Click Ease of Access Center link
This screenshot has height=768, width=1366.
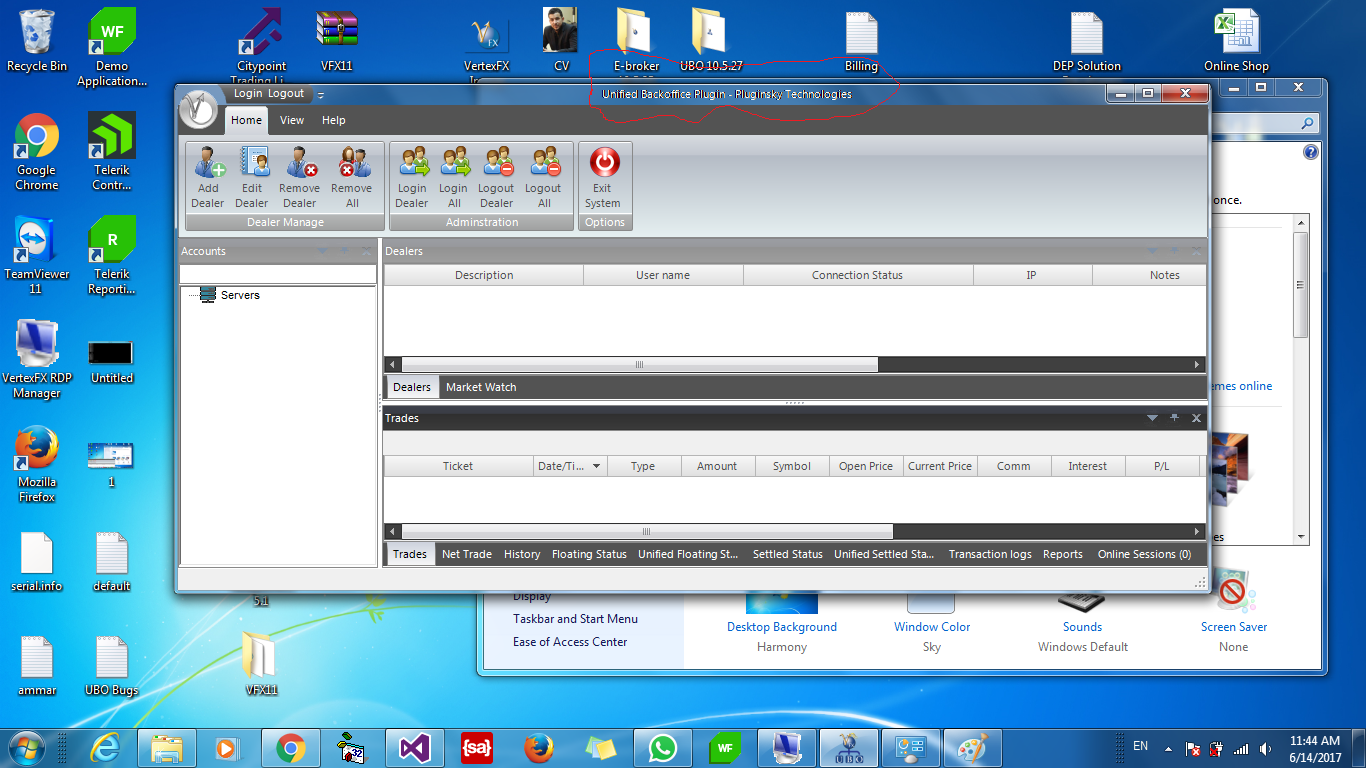tap(570, 642)
